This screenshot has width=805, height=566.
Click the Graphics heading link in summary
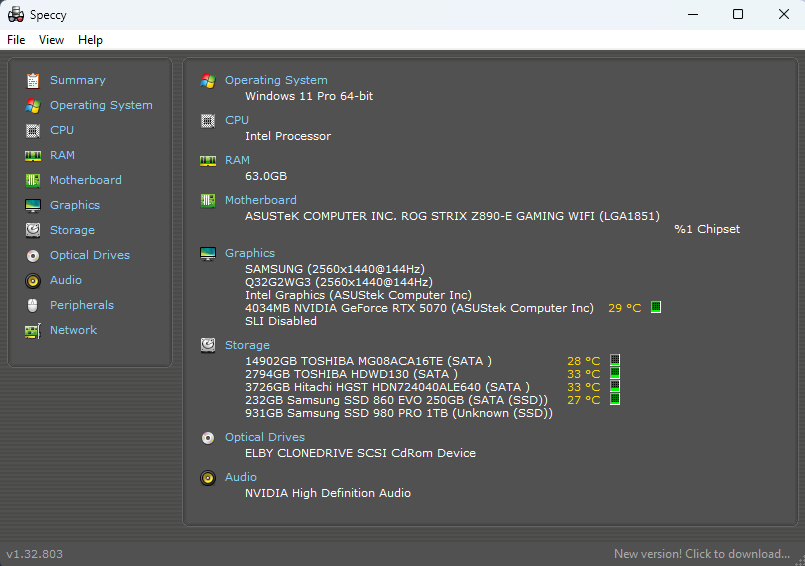(x=250, y=253)
